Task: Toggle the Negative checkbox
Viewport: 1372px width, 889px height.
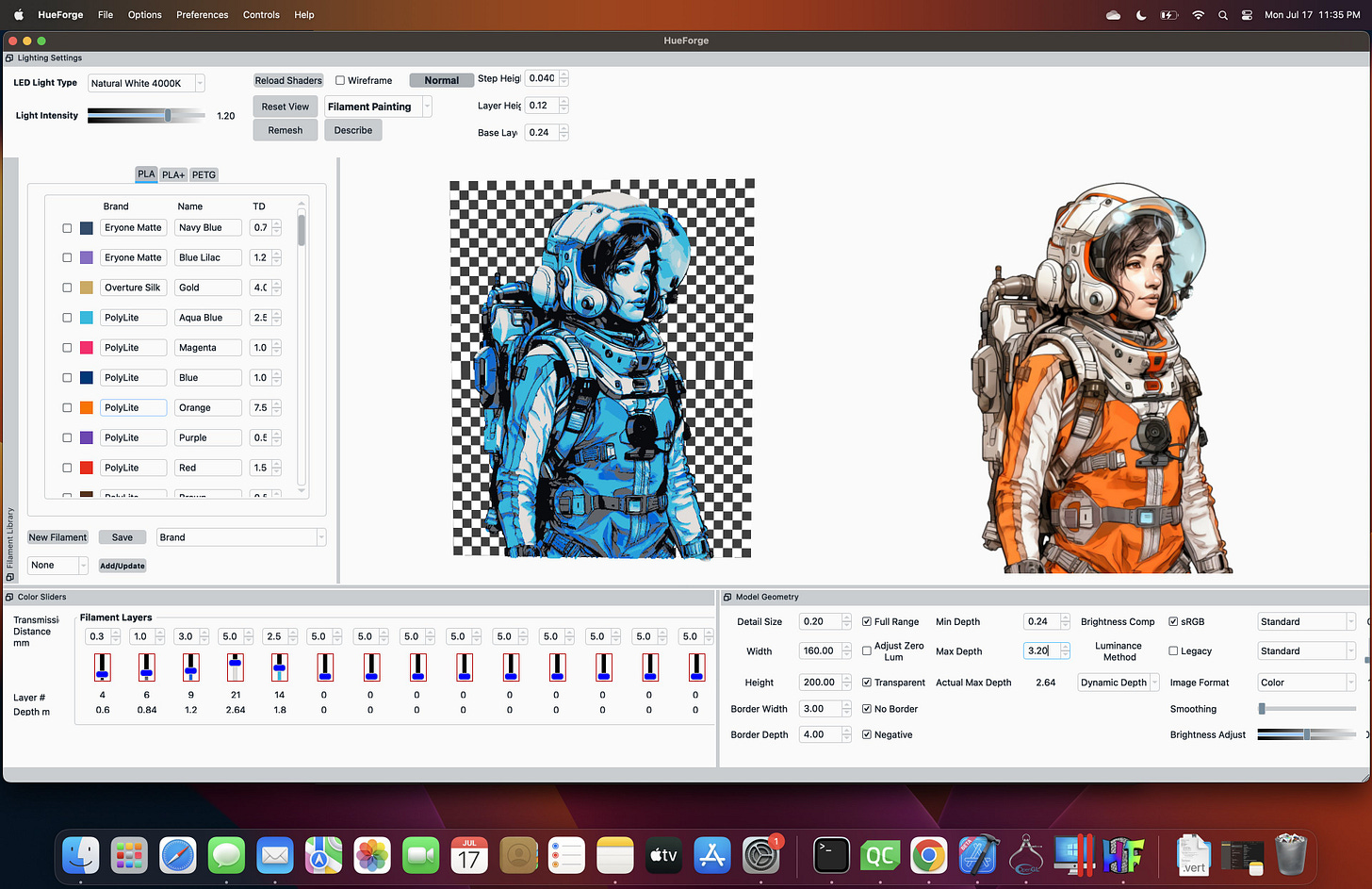Action: pyautogui.click(x=867, y=735)
